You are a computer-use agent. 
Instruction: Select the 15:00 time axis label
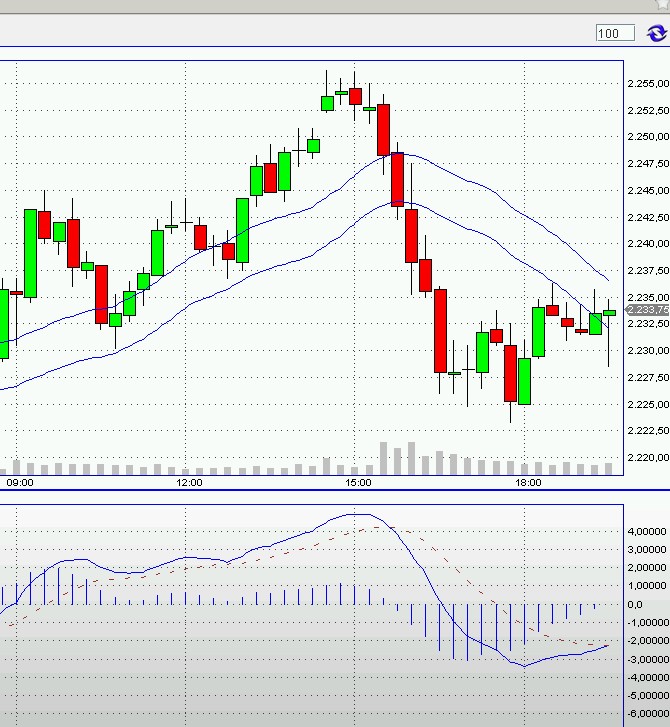[358, 483]
